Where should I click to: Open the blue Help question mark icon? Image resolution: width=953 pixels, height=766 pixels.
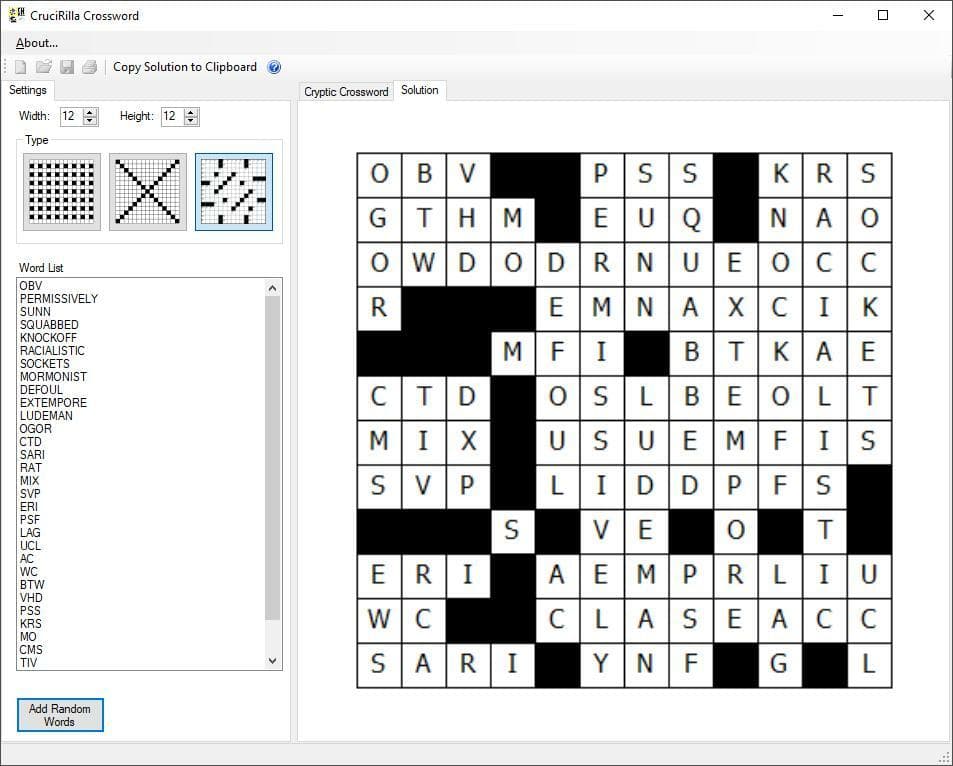pos(274,67)
